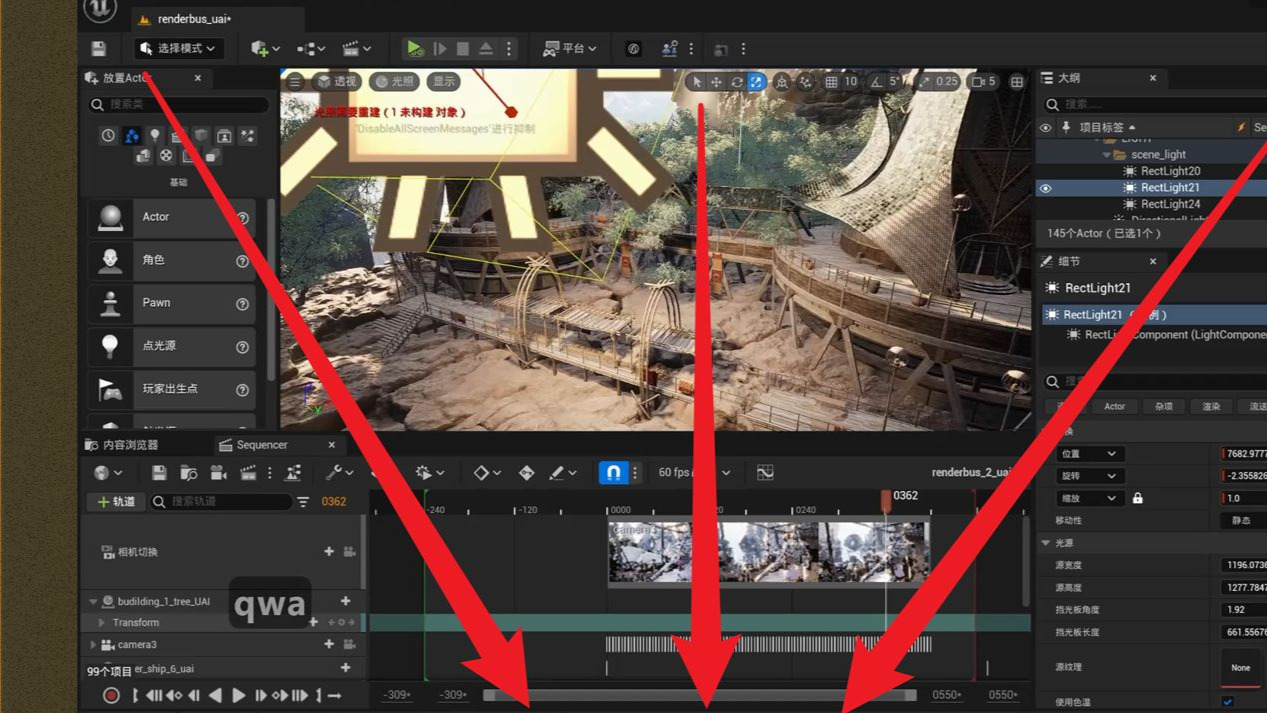Select the Basic shapes category icon

[x=132, y=136]
